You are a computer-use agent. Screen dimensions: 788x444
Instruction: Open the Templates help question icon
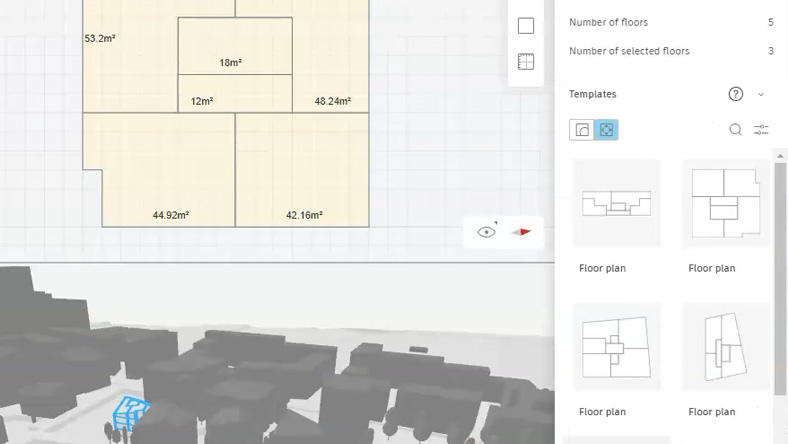pos(735,94)
